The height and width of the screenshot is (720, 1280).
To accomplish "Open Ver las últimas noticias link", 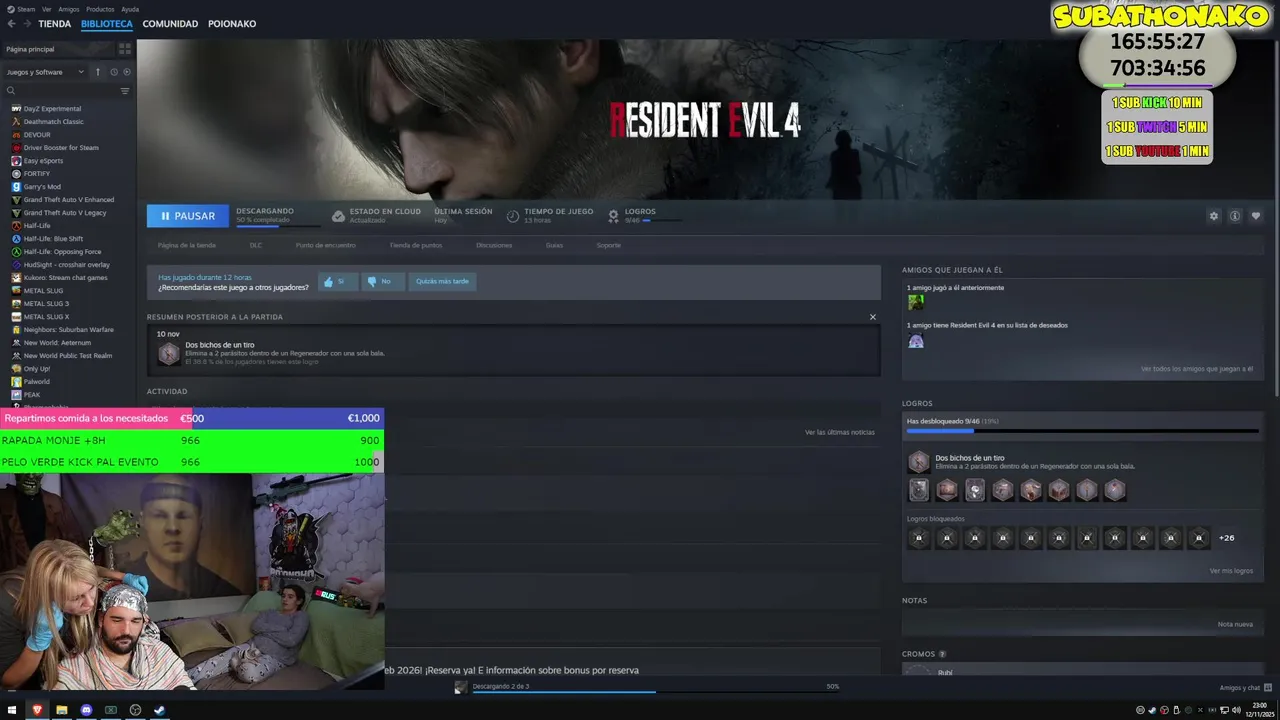I will 840,432.
